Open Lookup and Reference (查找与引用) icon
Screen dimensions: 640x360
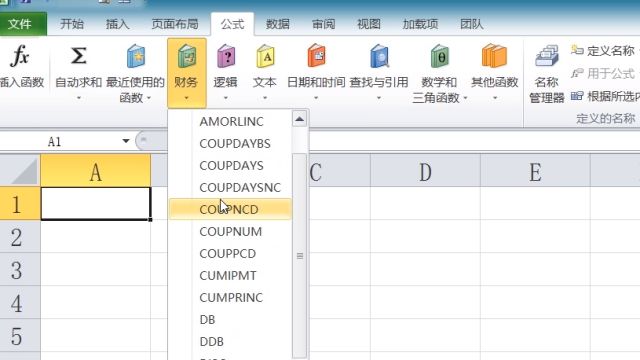[x=379, y=56]
